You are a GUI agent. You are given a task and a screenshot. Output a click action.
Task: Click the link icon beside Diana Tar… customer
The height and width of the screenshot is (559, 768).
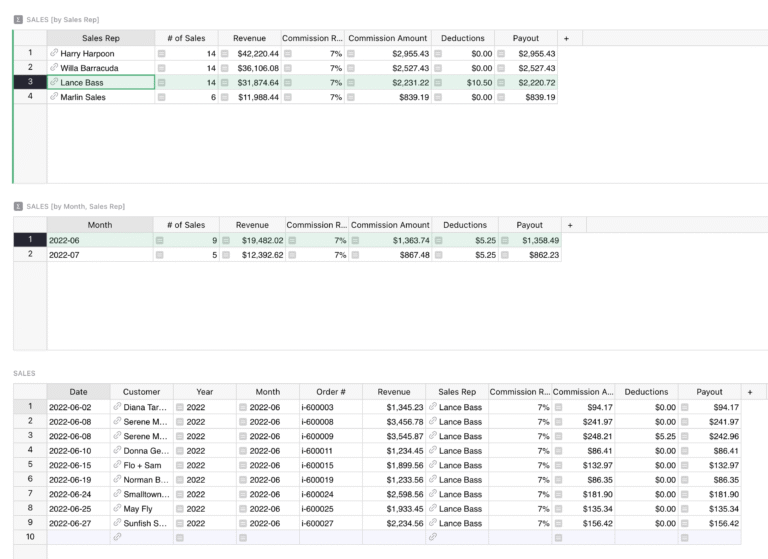(x=117, y=407)
